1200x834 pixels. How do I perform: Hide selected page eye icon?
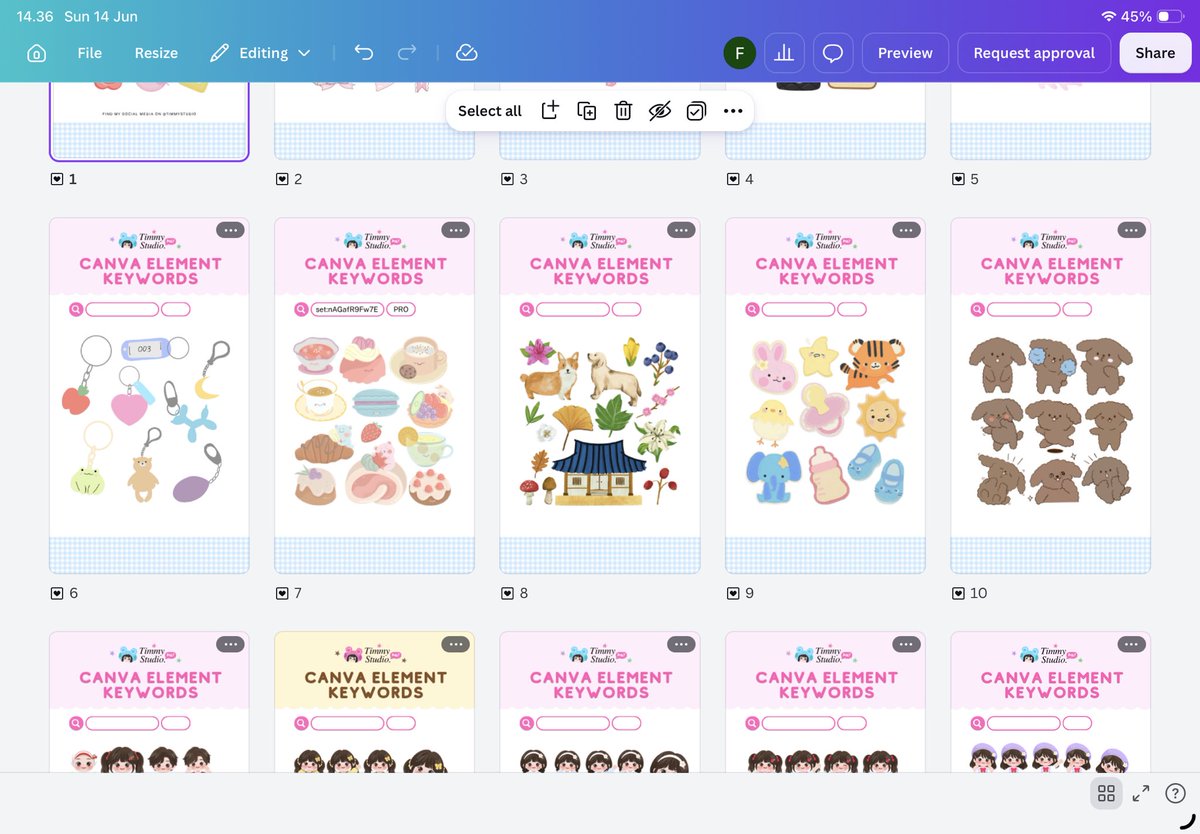(x=659, y=111)
